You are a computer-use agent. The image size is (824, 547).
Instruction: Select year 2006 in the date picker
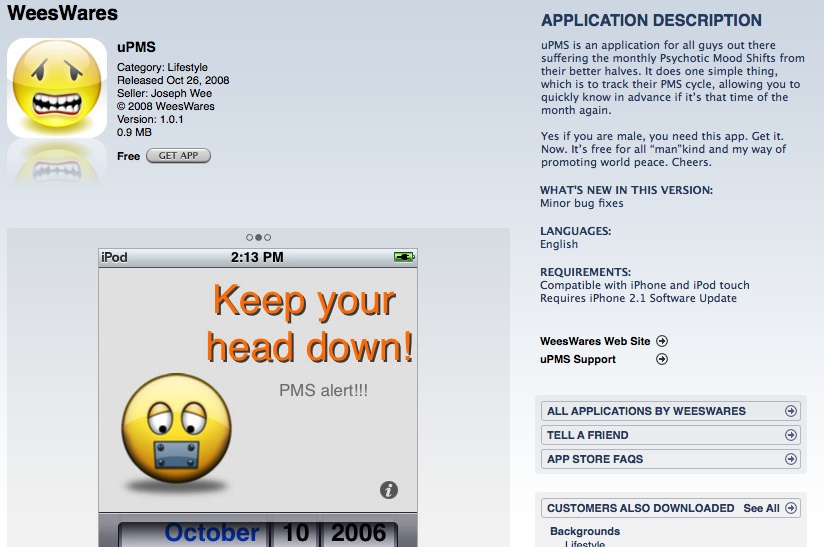tap(359, 533)
